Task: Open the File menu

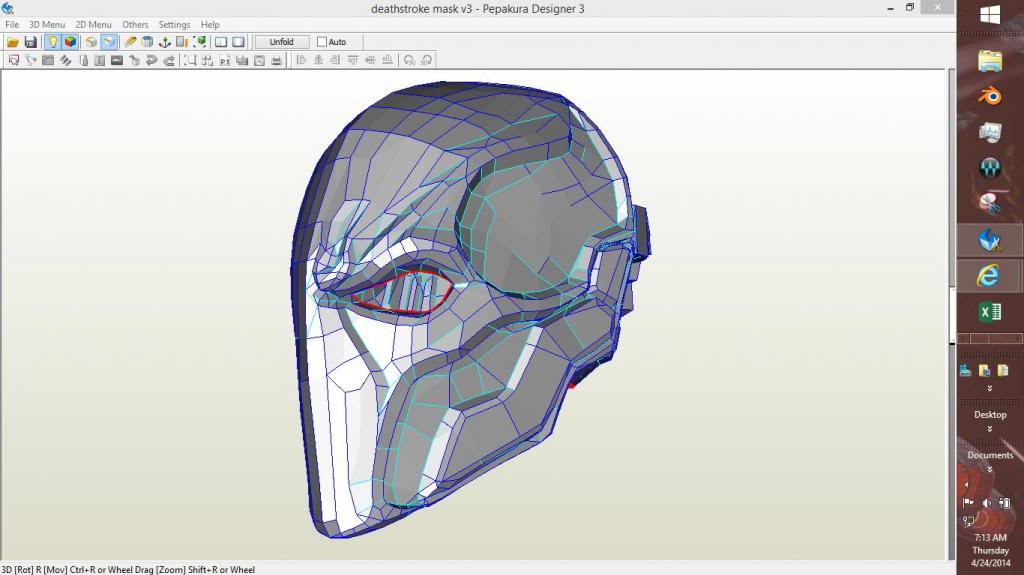Action: tap(12, 24)
